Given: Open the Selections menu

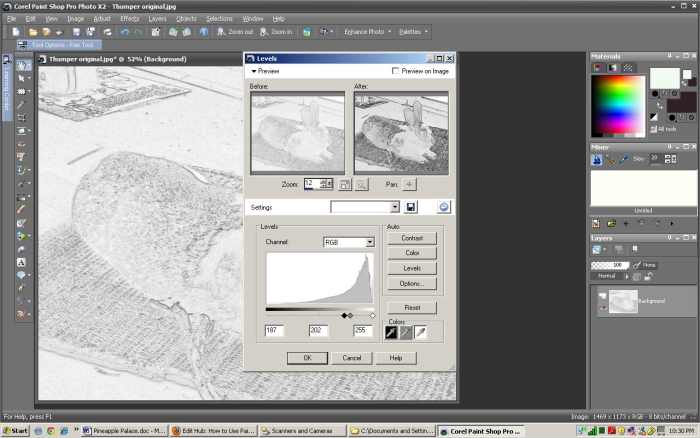Looking at the screenshot, I should click(x=219, y=19).
